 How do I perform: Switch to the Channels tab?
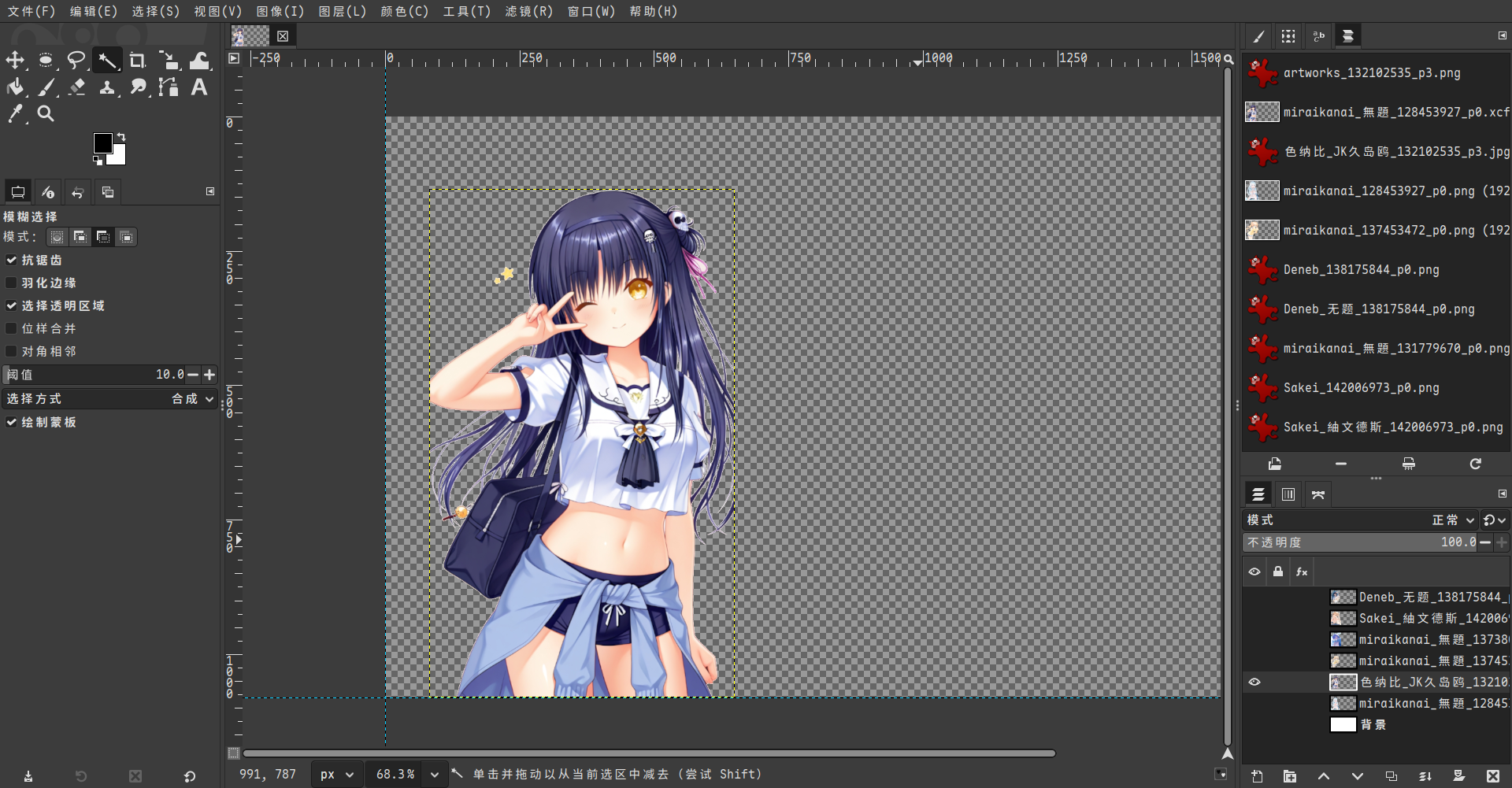(x=1288, y=494)
